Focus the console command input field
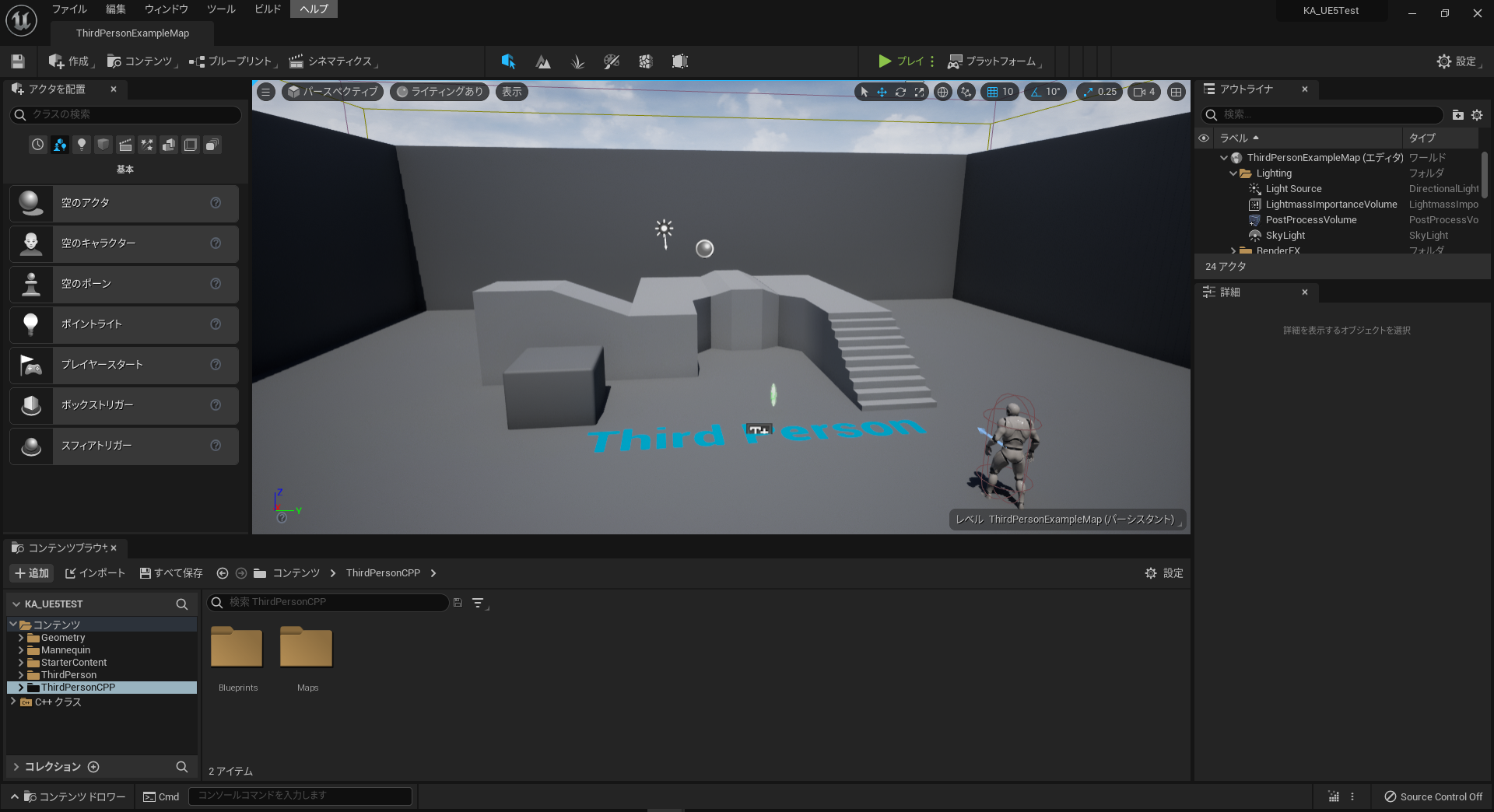The width and height of the screenshot is (1494, 812). (x=300, y=796)
